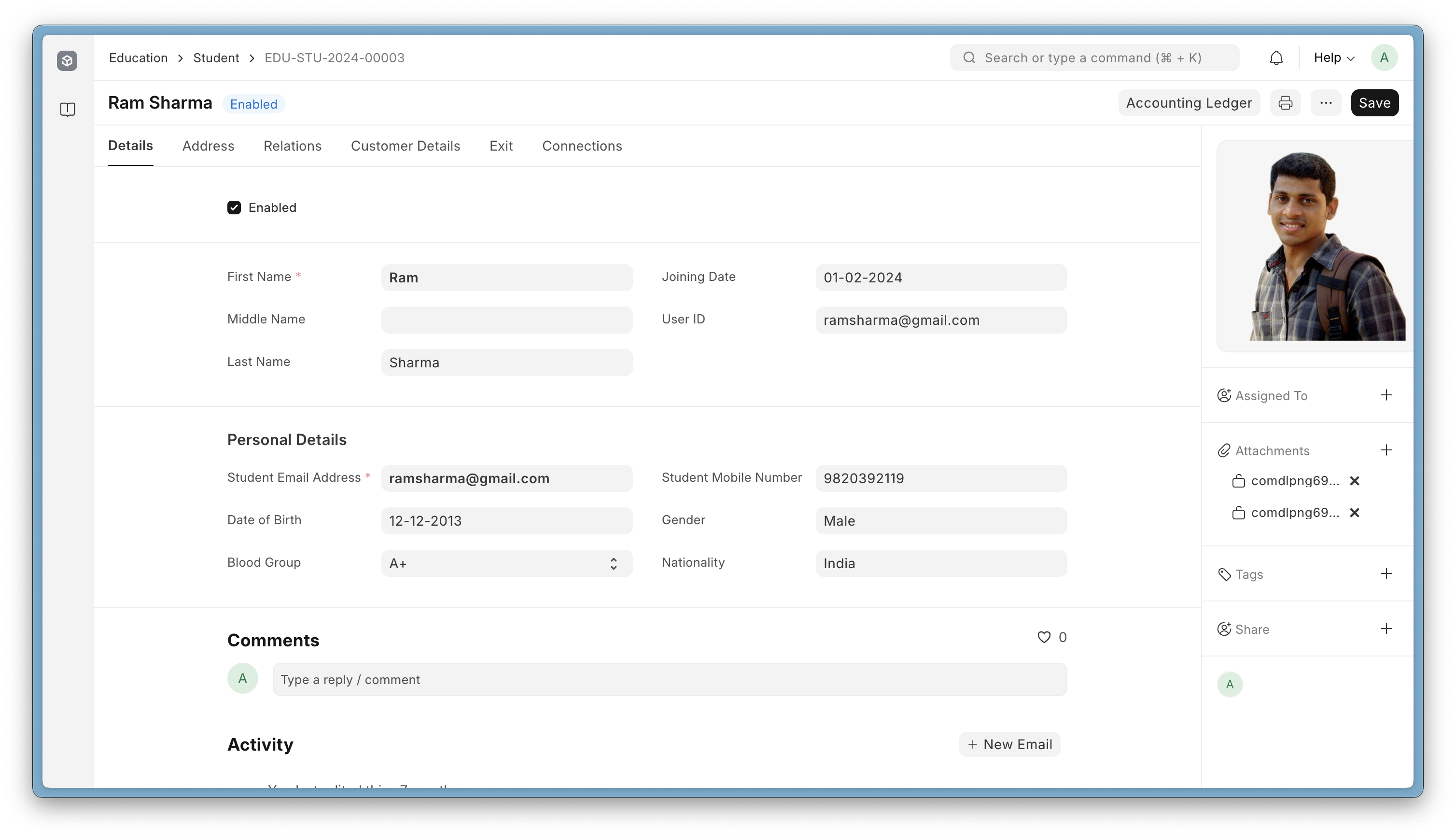Viewport: 1456px width, 838px height.
Task: Open the Gender link field
Action: pos(941,521)
